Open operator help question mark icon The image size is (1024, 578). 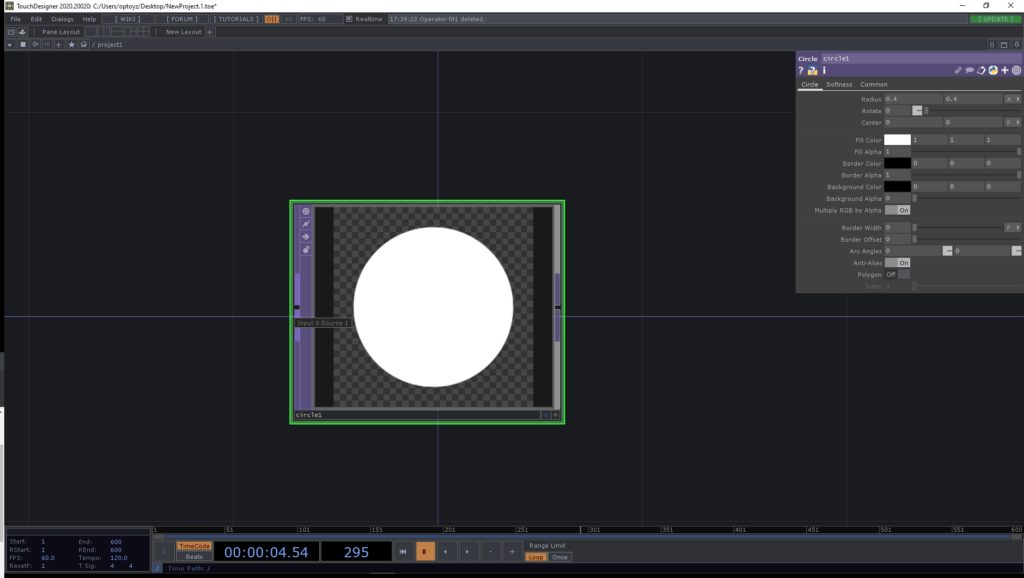(801, 71)
